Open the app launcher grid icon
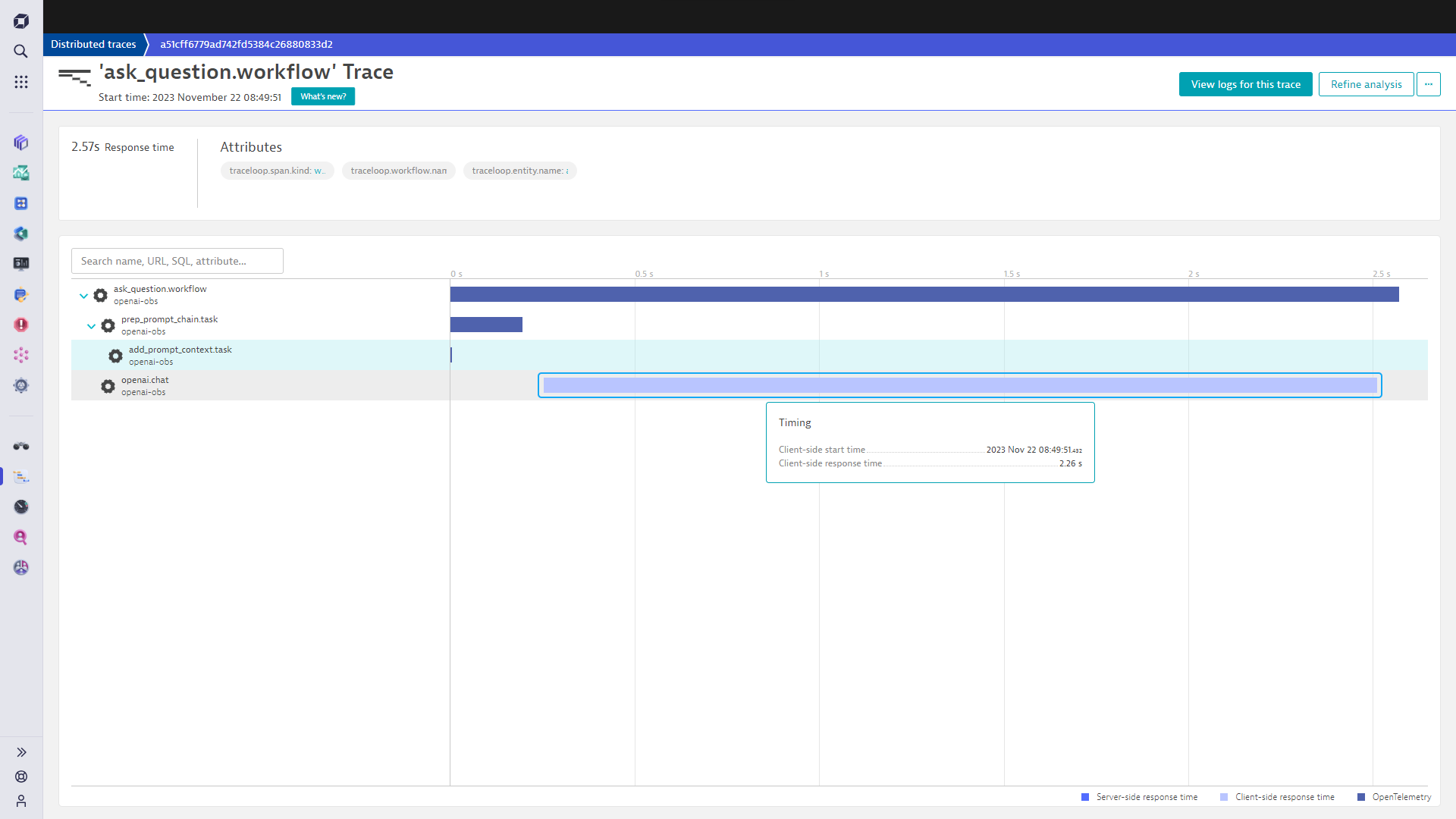1456x819 pixels. [20, 82]
